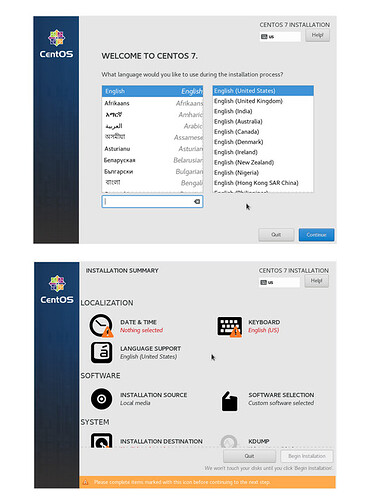Click 'English (US)' keyboard status text
388x500 pixels.
pos(263,330)
